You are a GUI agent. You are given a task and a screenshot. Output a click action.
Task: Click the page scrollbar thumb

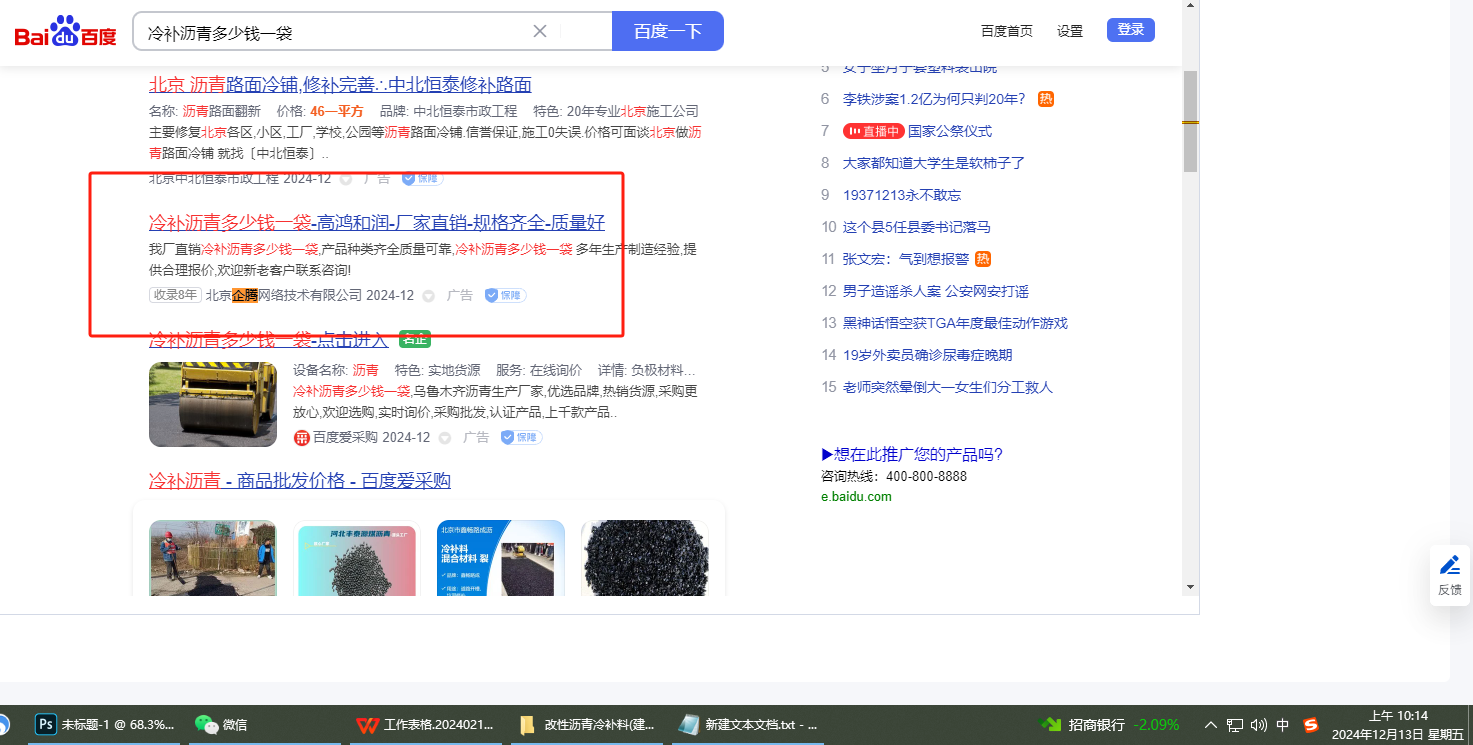pos(1190,121)
